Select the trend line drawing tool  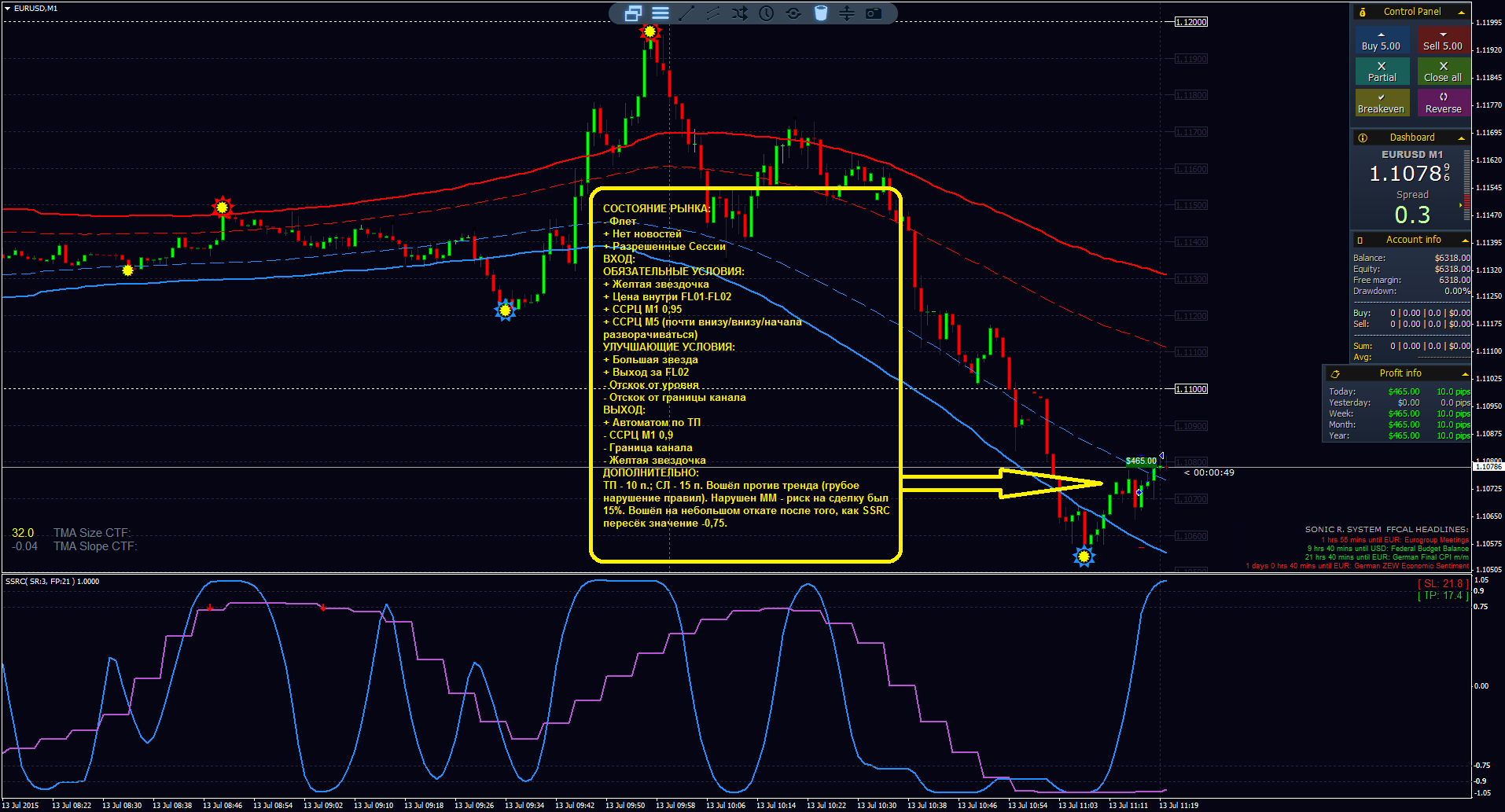pyautogui.click(x=686, y=13)
